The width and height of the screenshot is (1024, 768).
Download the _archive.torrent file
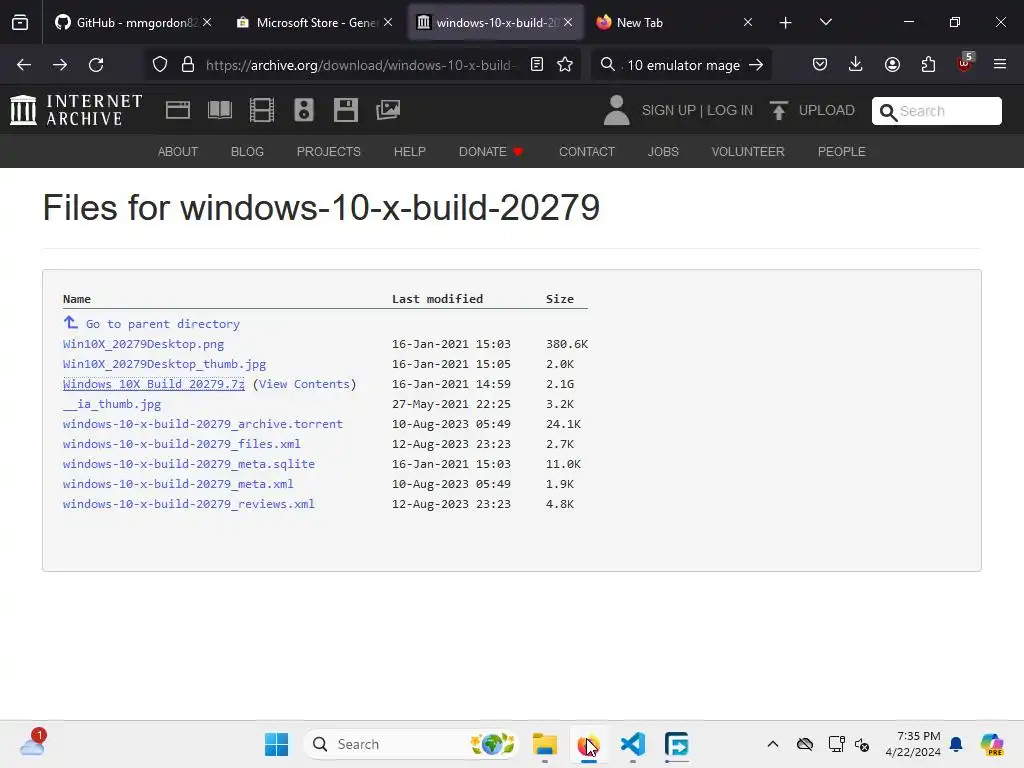click(202, 424)
